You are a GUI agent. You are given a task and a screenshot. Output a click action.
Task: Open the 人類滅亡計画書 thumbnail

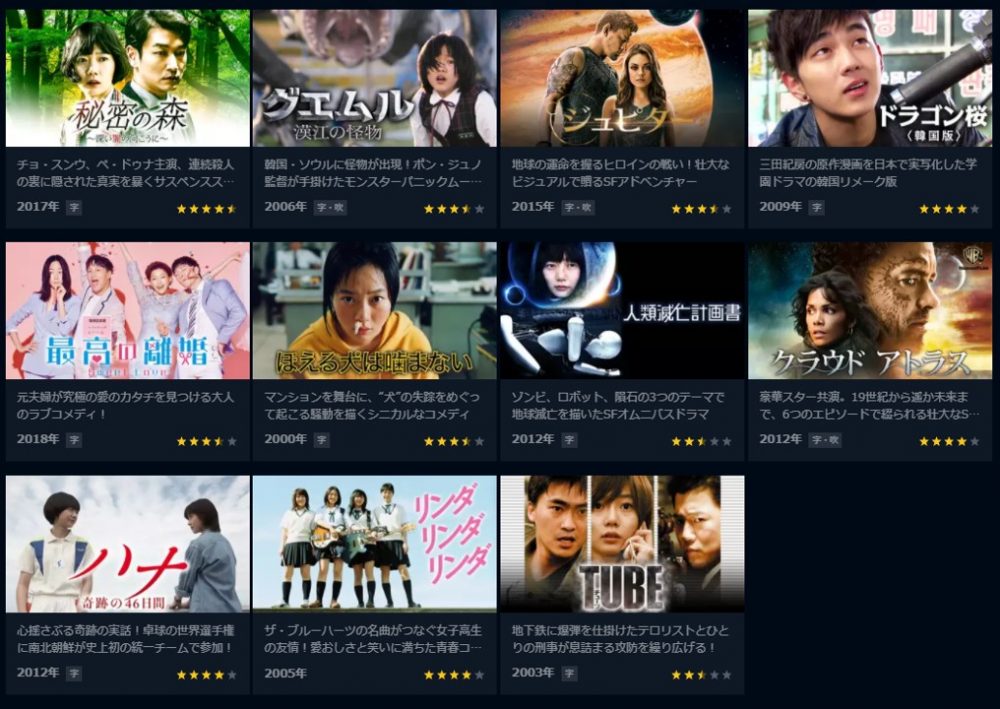coord(622,311)
